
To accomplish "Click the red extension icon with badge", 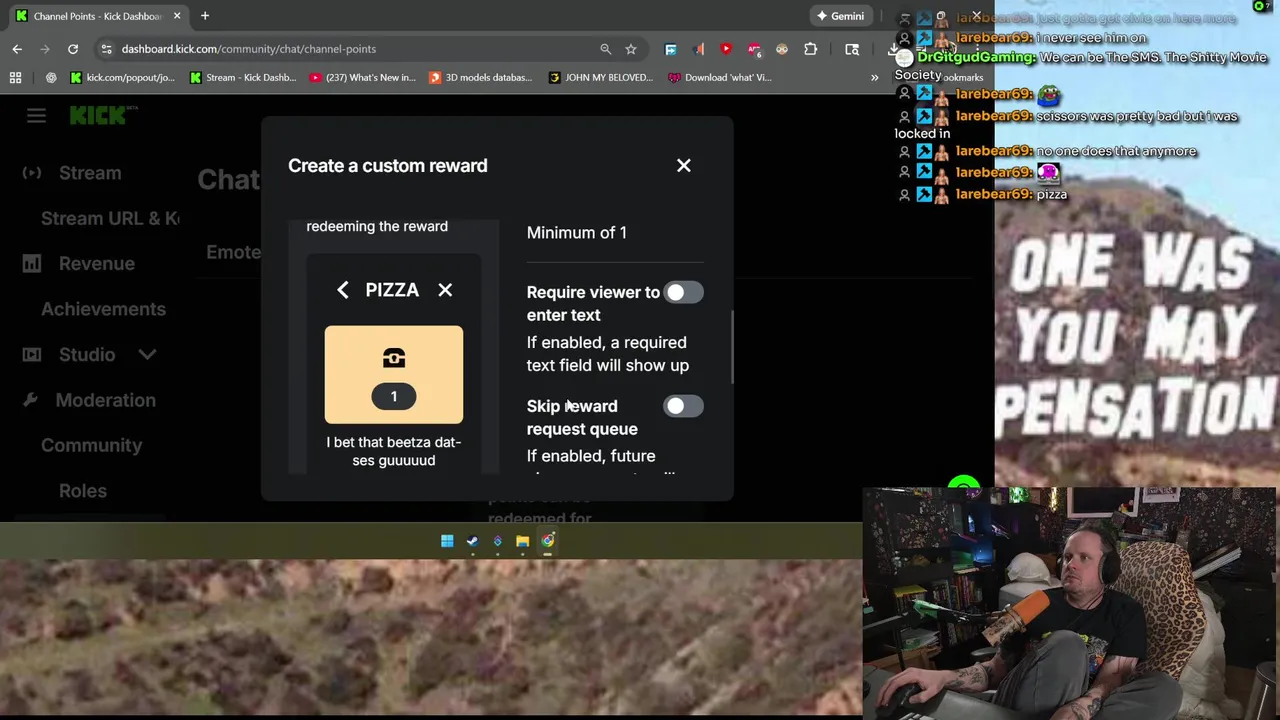I will (x=754, y=49).
